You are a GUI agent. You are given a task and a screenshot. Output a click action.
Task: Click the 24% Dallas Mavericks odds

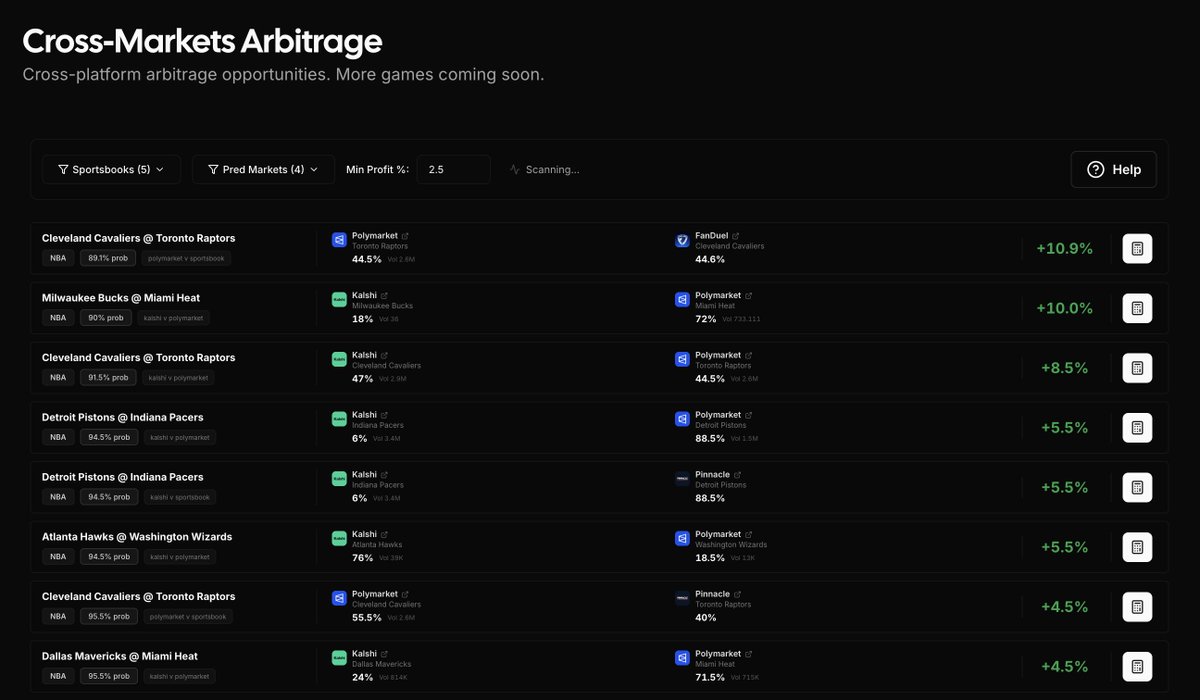362,677
